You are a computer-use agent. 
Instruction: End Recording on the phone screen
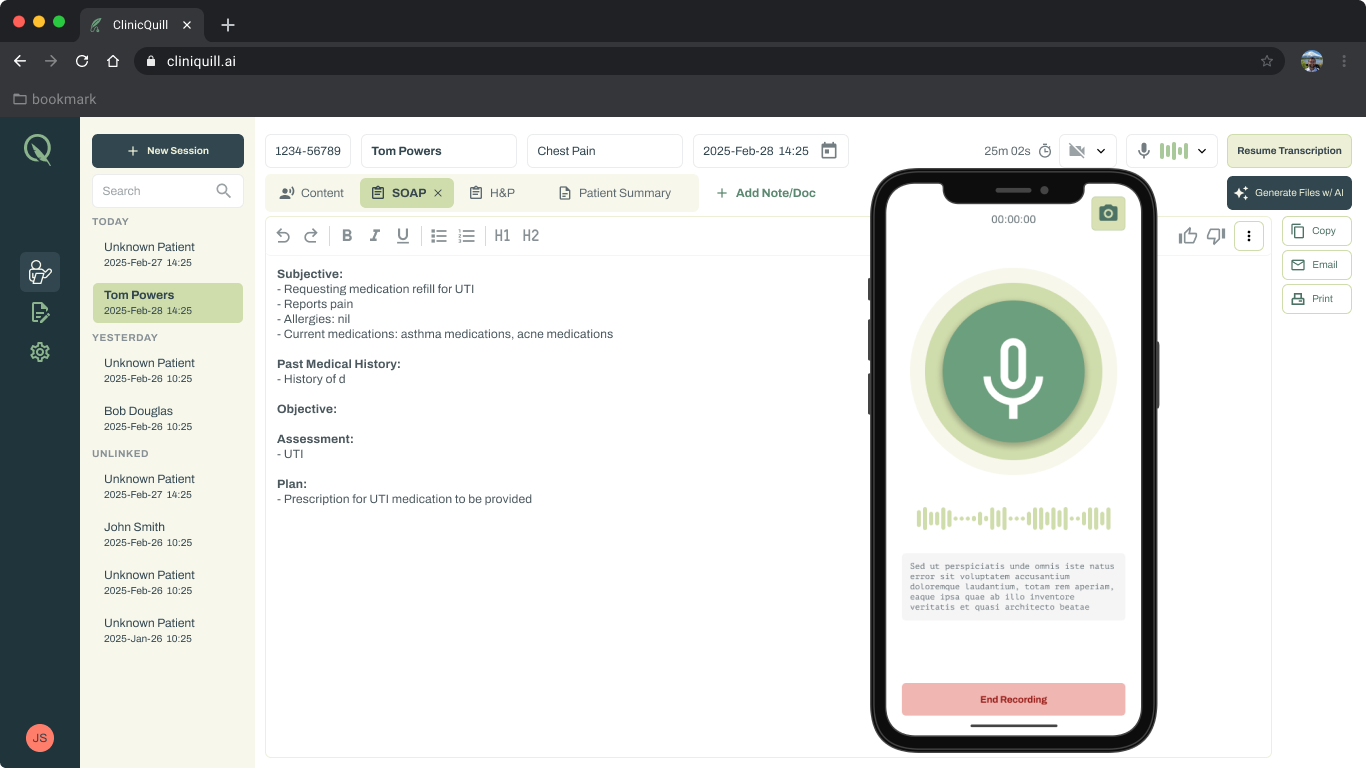click(1013, 699)
